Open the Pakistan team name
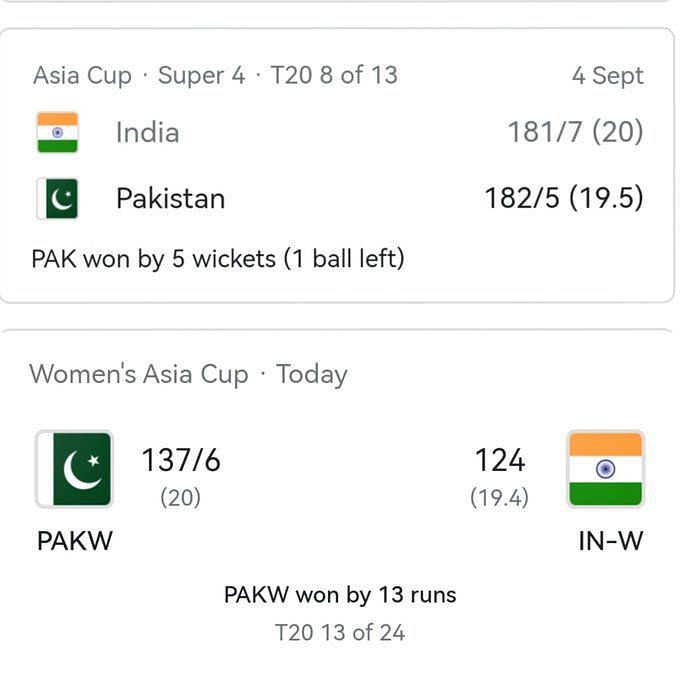The height and width of the screenshot is (680, 680). (x=170, y=199)
